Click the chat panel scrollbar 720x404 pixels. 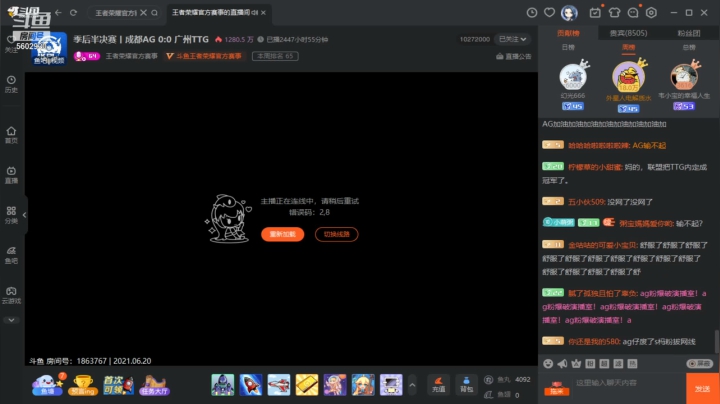tap(716, 342)
